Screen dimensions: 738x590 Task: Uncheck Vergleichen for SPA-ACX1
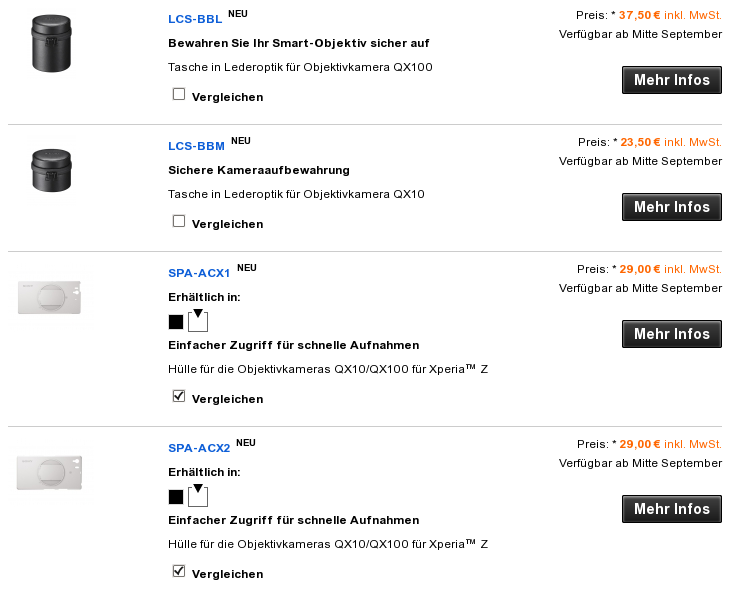(x=179, y=396)
